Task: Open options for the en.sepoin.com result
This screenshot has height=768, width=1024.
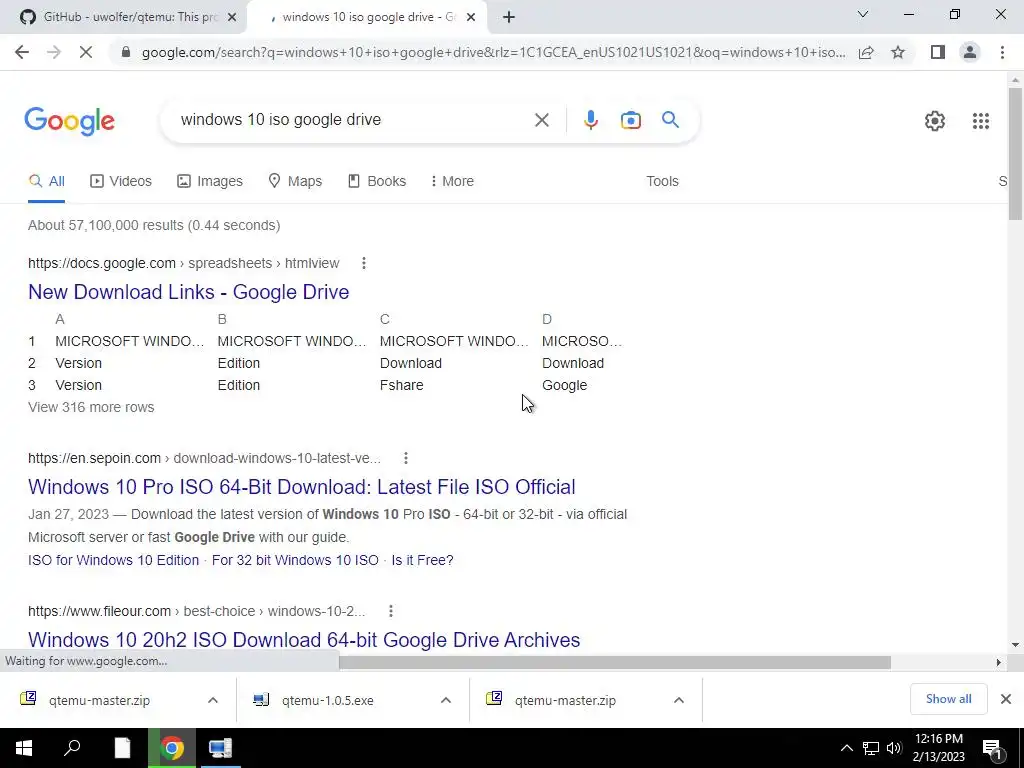Action: 406,458
